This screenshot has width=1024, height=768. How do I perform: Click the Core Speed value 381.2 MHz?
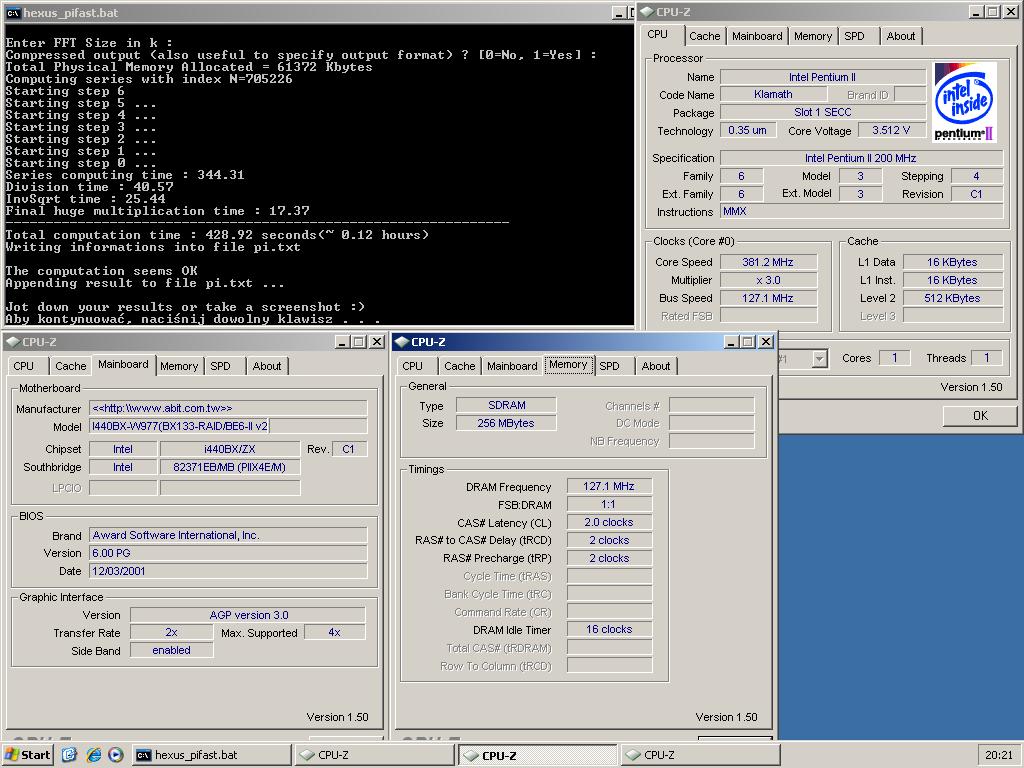coord(768,262)
